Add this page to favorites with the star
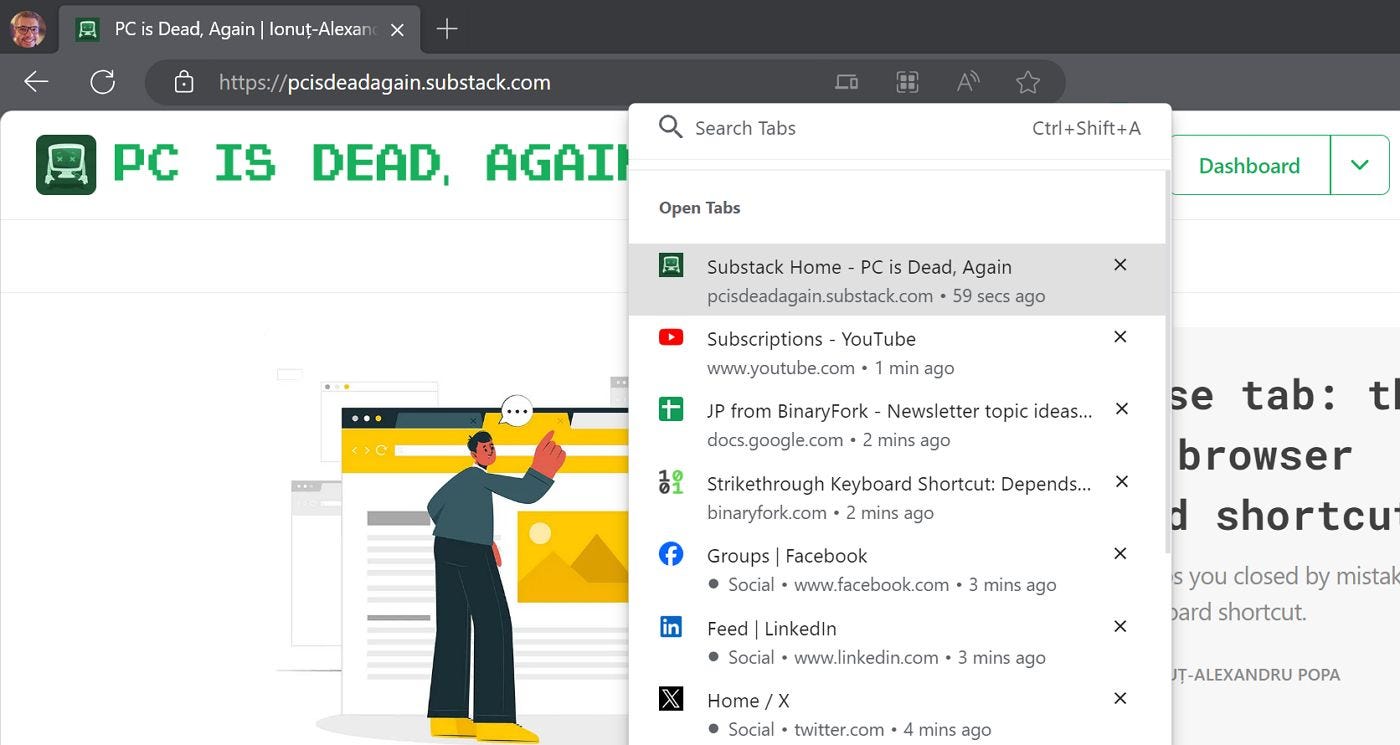This screenshot has width=1400, height=745. [1027, 81]
